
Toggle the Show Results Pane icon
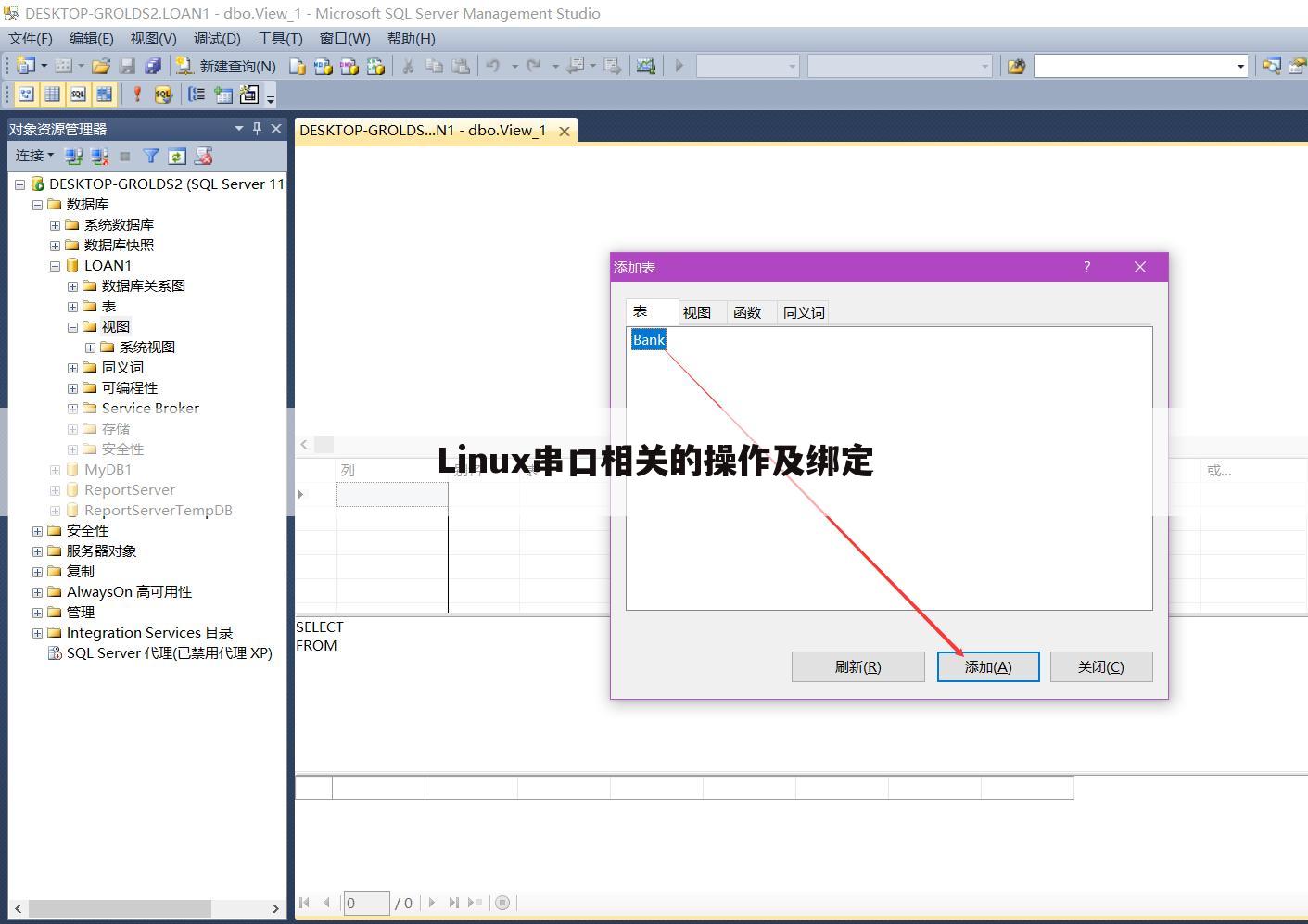point(104,94)
